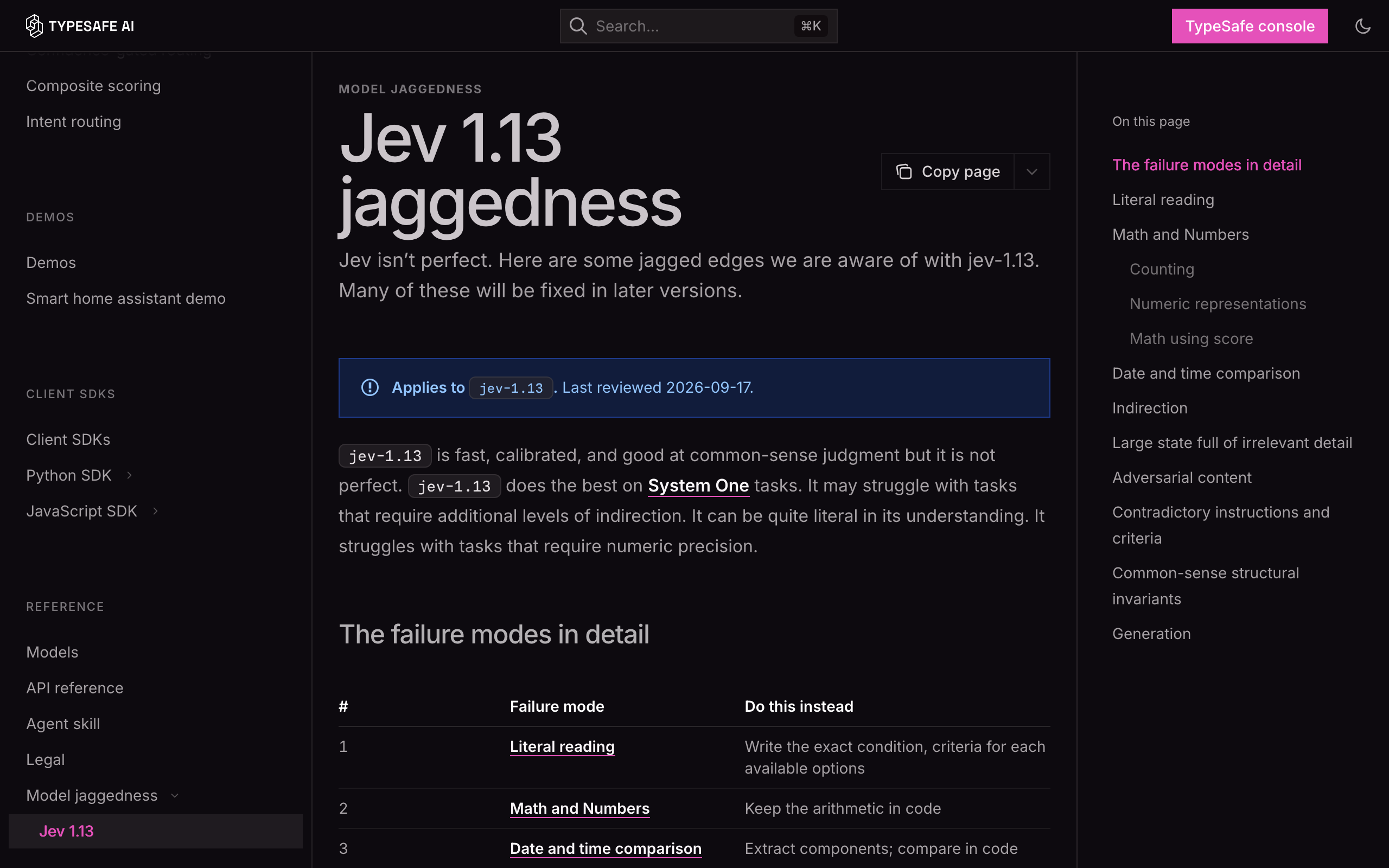
Task: Open Smart home assistant demo
Action: [x=126, y=298]
